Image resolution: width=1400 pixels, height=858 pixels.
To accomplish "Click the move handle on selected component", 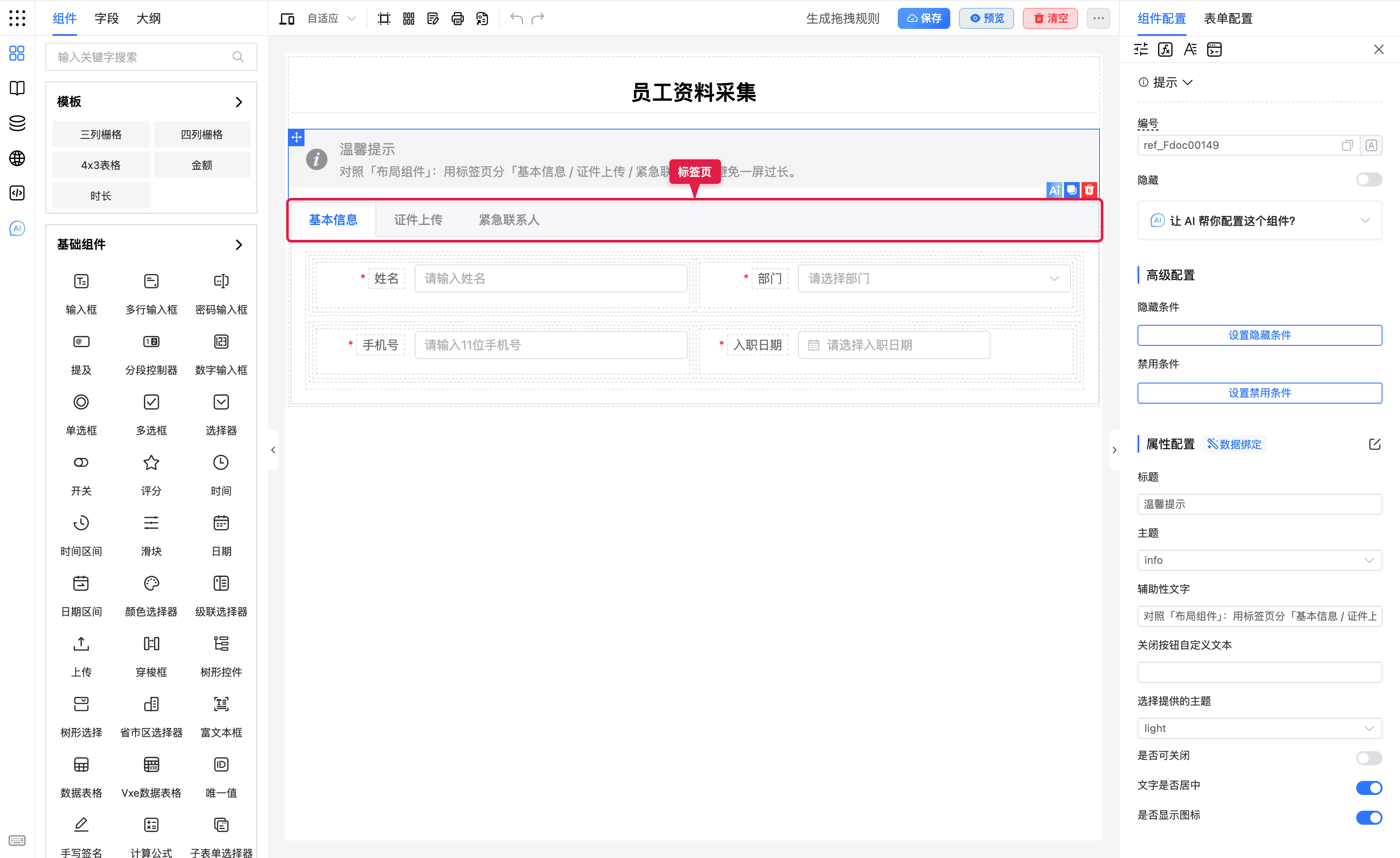I will point(297,137).
